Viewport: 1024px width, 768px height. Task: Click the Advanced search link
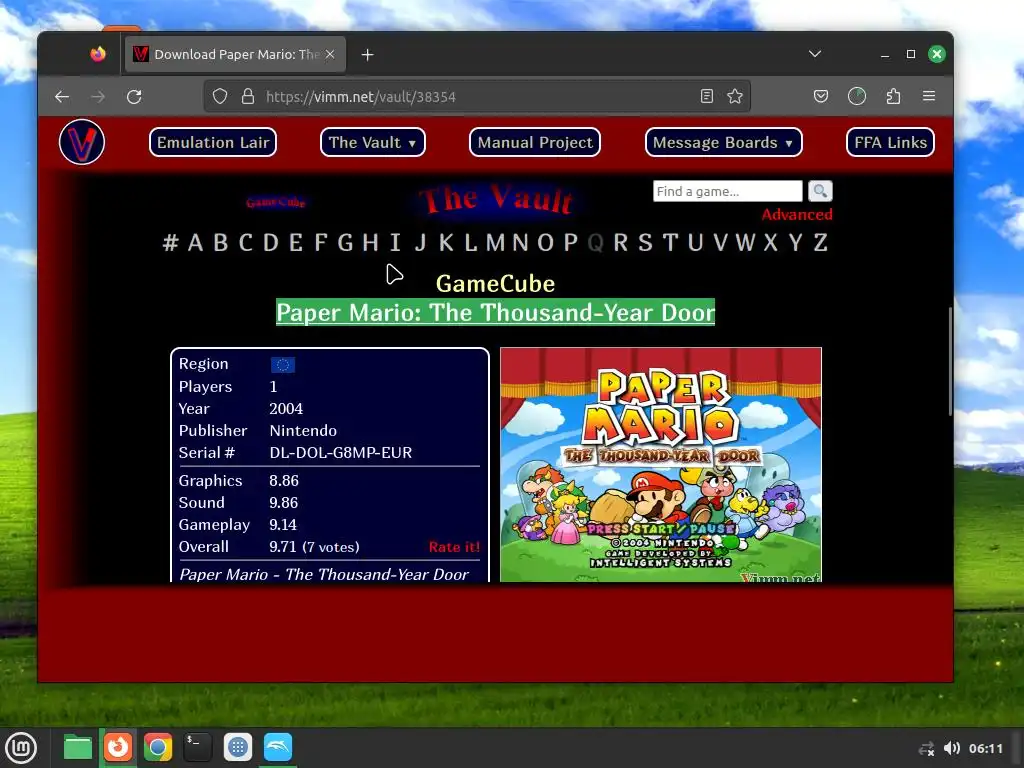797,214
